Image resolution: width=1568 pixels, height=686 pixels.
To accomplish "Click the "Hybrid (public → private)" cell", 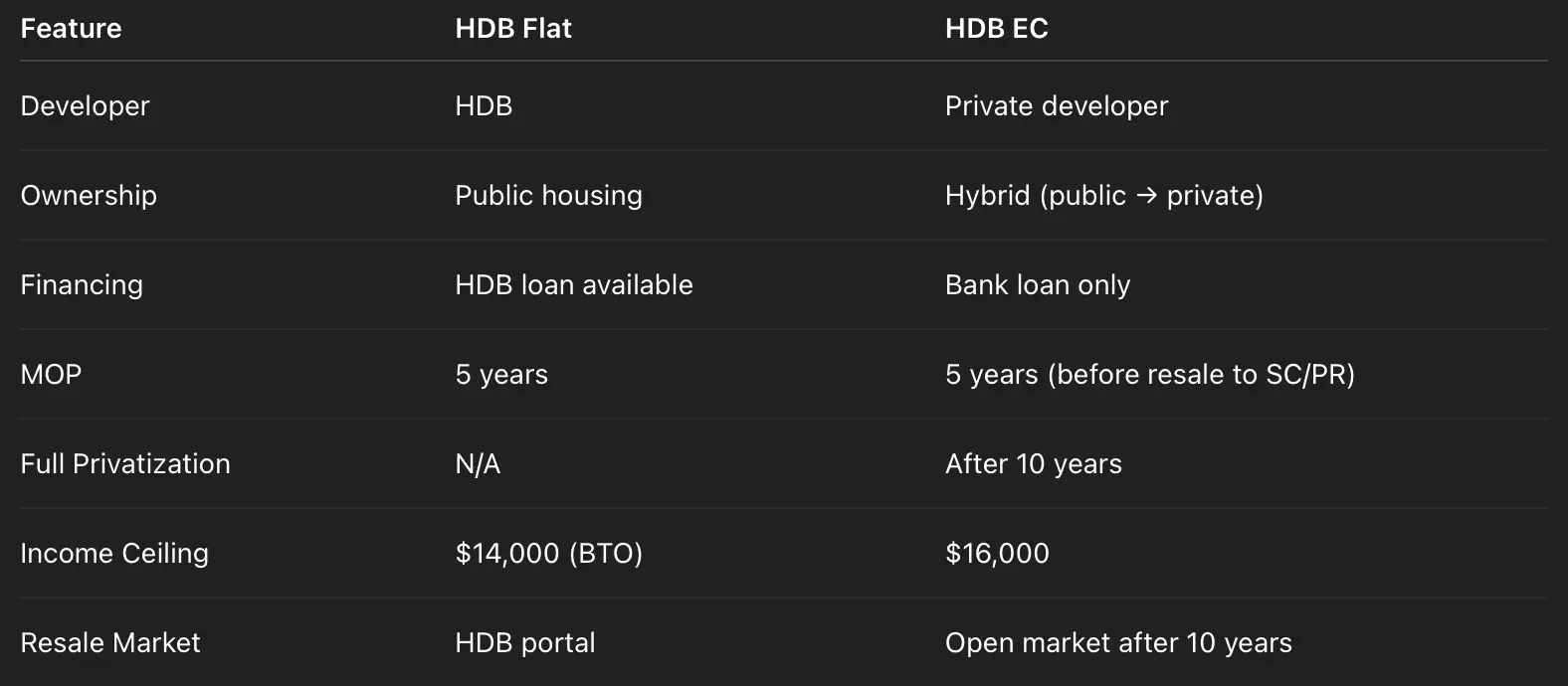I will (1103, 195).
